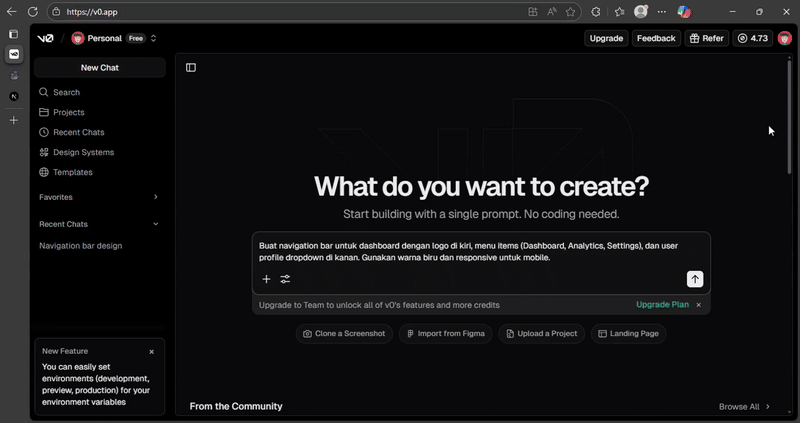Screen dimensions: 800x423
Task: Collapse the Recent Chats section
Action: coord(99,224)
